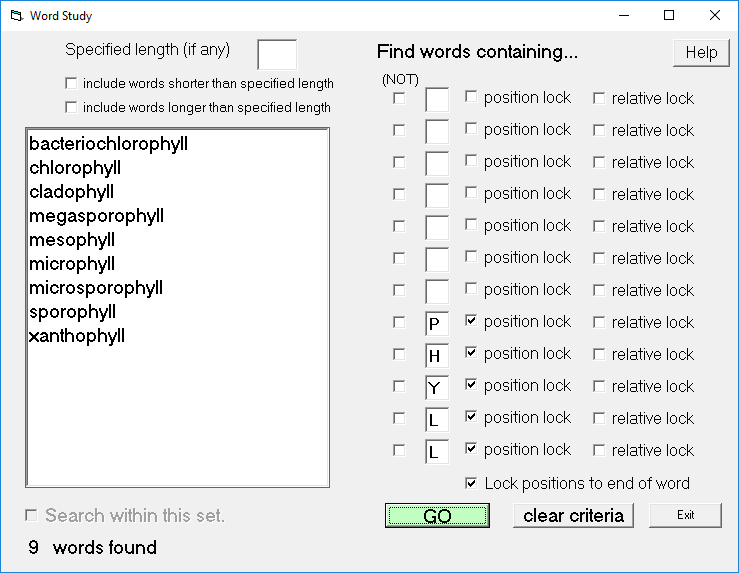This screenshot has width=739, height=573.
Task: Select chlorophyll in the results list
Action: [x=75, y=168]
